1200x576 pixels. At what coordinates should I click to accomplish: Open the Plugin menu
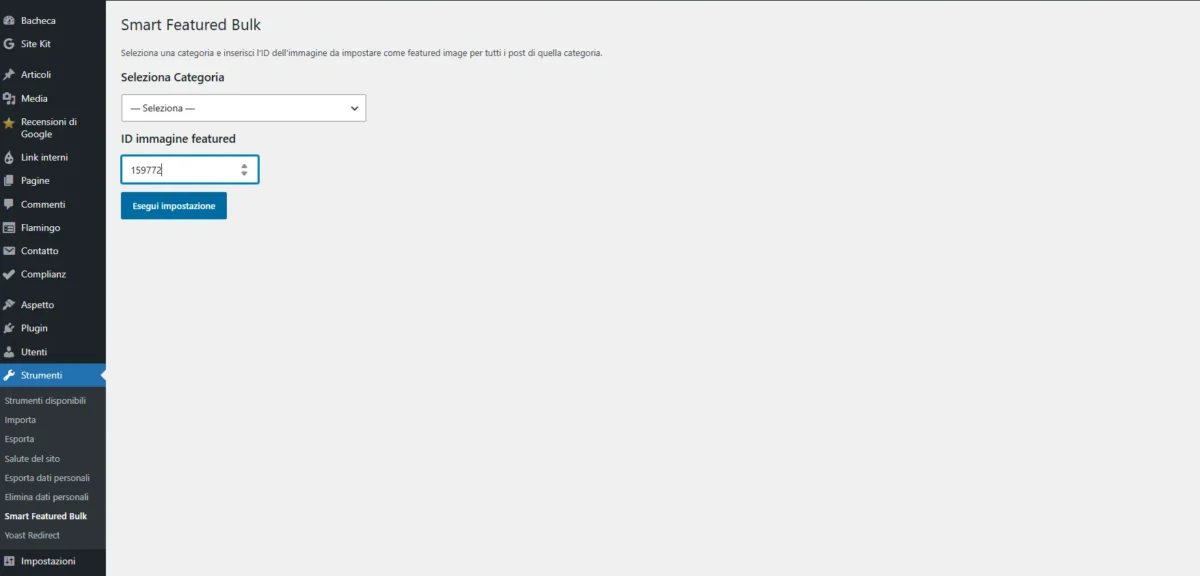coord(53,328)
